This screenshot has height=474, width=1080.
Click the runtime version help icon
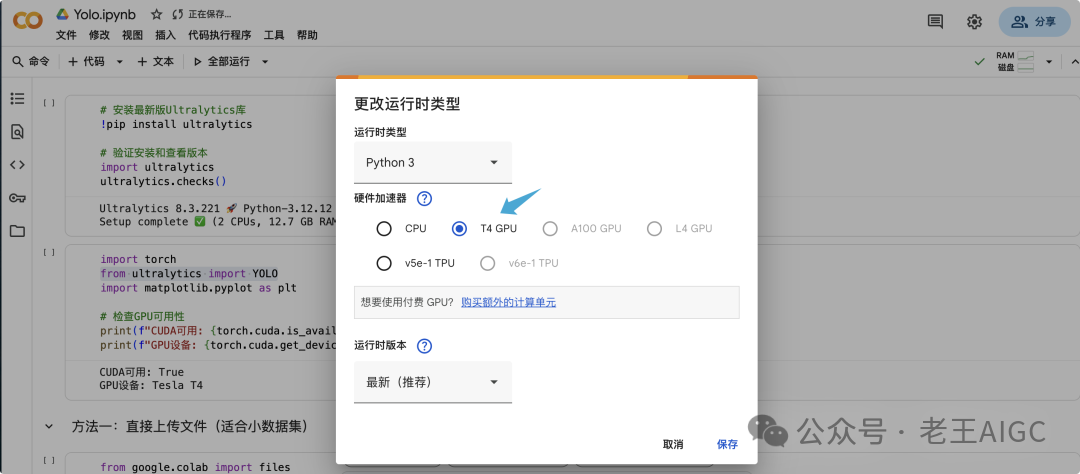point(424,346)
